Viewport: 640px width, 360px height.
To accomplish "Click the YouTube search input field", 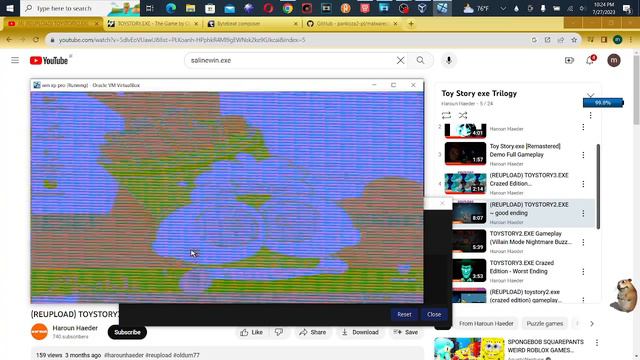I will pyautogui.click(x=292, y=60).
